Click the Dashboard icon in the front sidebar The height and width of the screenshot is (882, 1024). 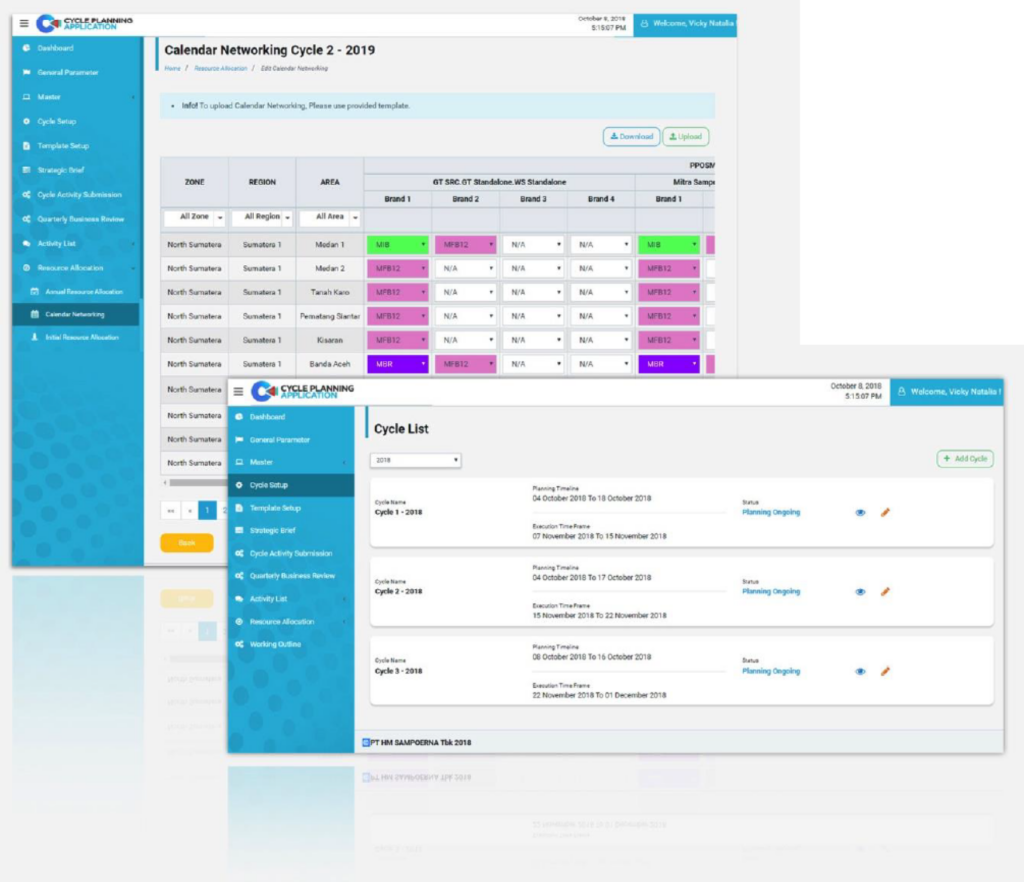[x=239, y=417]
